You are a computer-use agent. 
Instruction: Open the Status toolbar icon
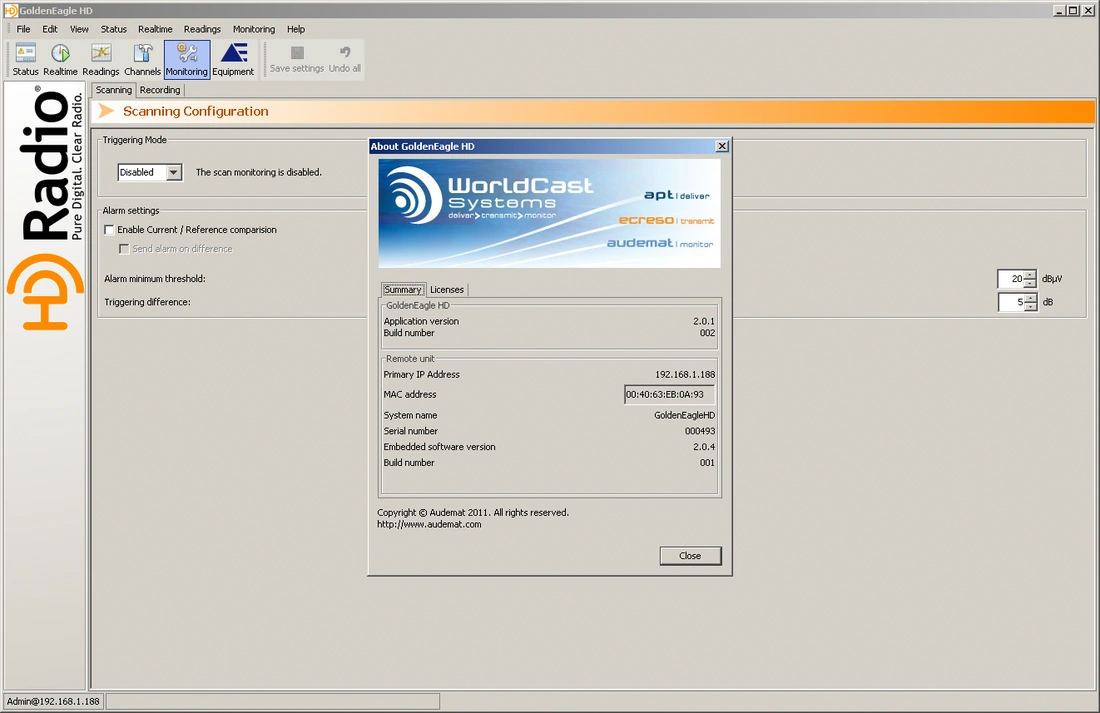point(25,59)
